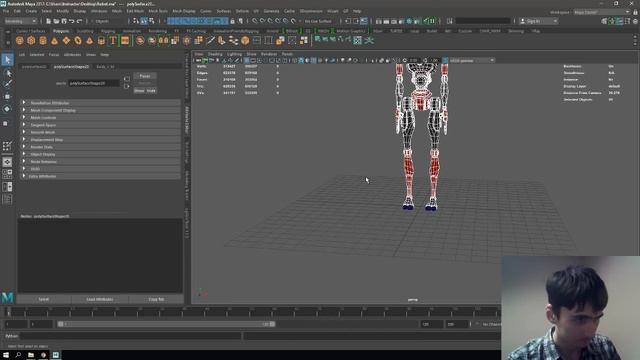Activate the Lasso Select tool
The height and width of the screenshot is (360, 640).
coord(7,73)
